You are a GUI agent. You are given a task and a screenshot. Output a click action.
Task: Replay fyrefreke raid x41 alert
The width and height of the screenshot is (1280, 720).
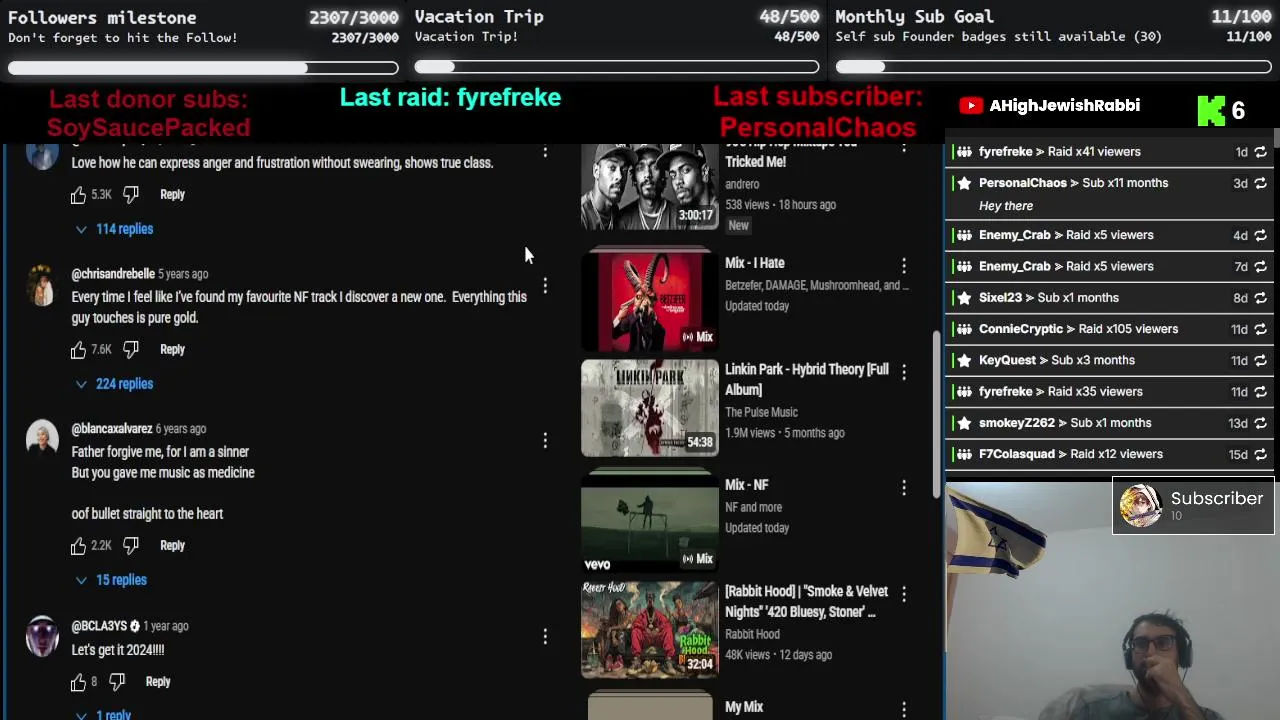point(1260,152)
